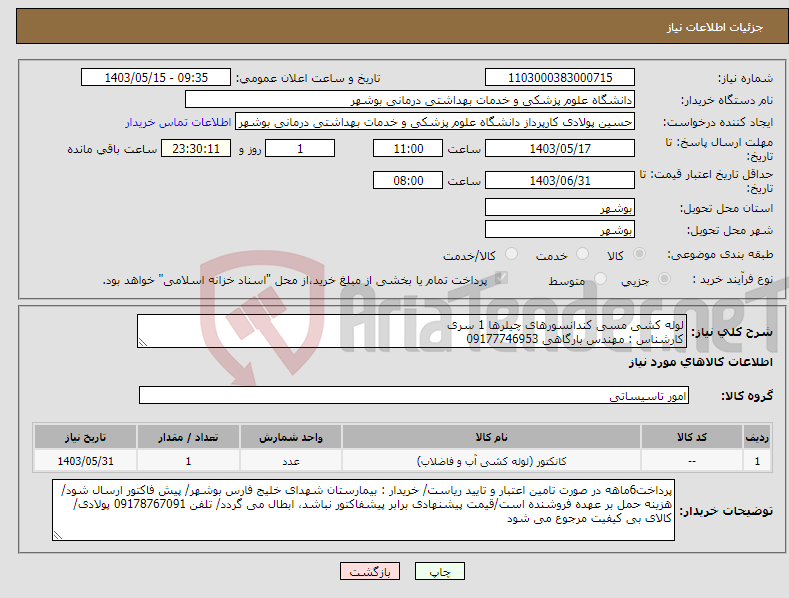This screenshot has width=789, height=598.
Task: Click the remaining days field showing 1
Action: pyautogui.click(x=300, y=148)
